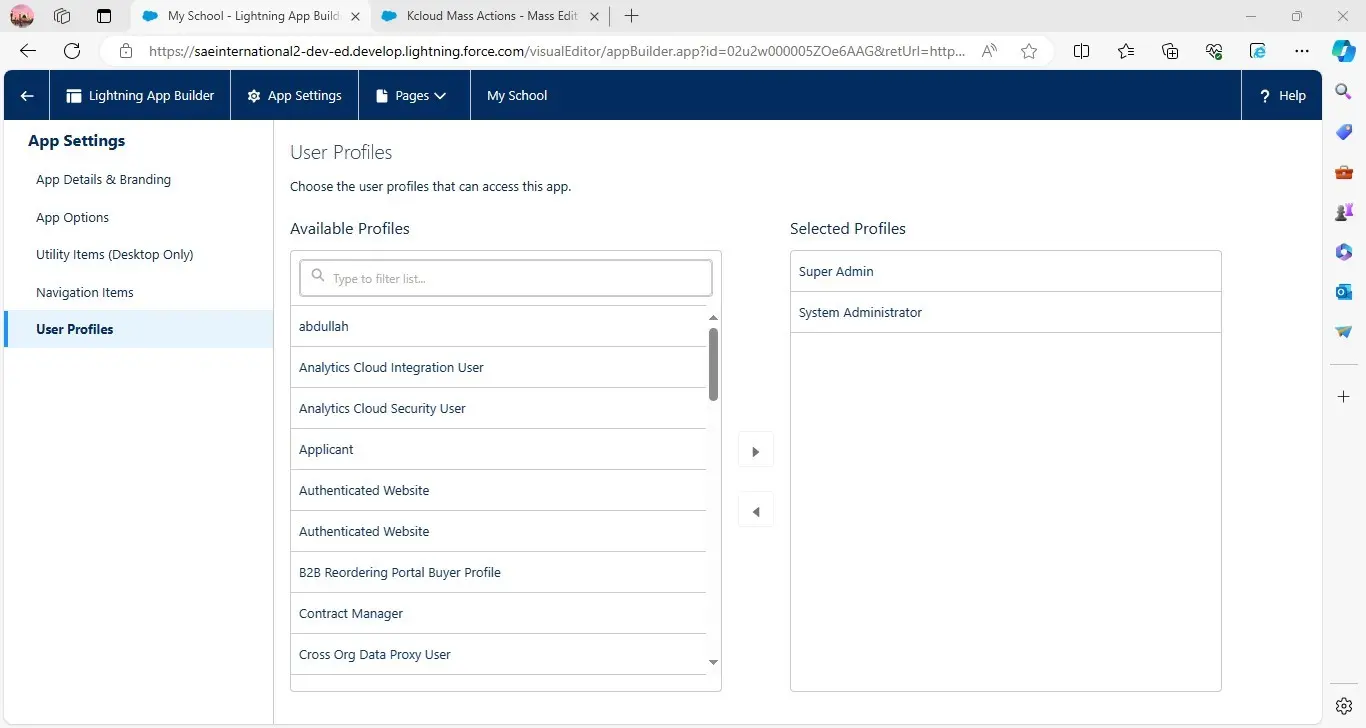Screen dimensions: 1366x728
Task: Open Edge sidebar settings gear
Action: (1344, 706)
